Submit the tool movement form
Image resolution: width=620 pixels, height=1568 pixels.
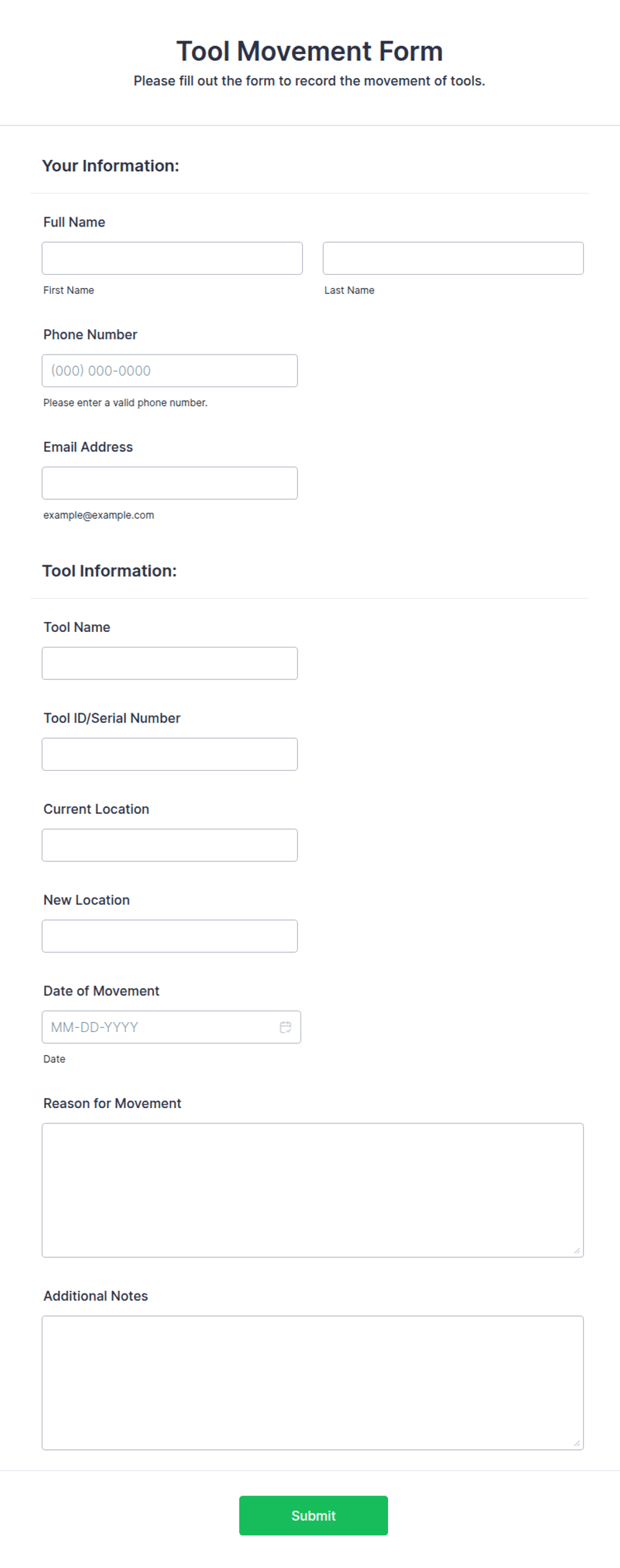(x=313, y=1515)
